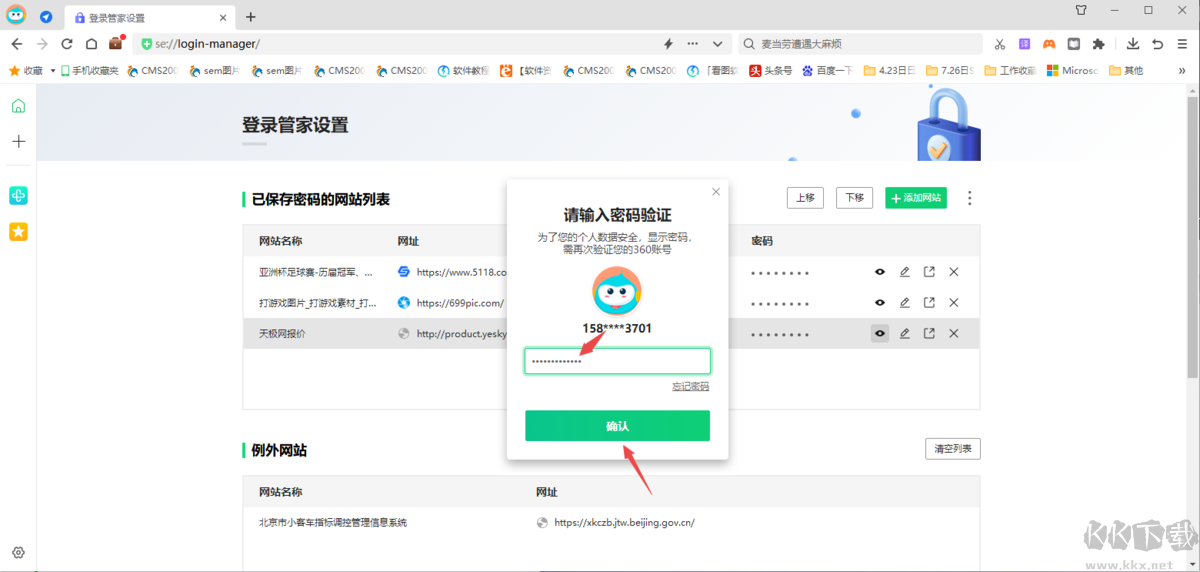
Task: Click the forward navigation arrow
Action: click(42, 44)
